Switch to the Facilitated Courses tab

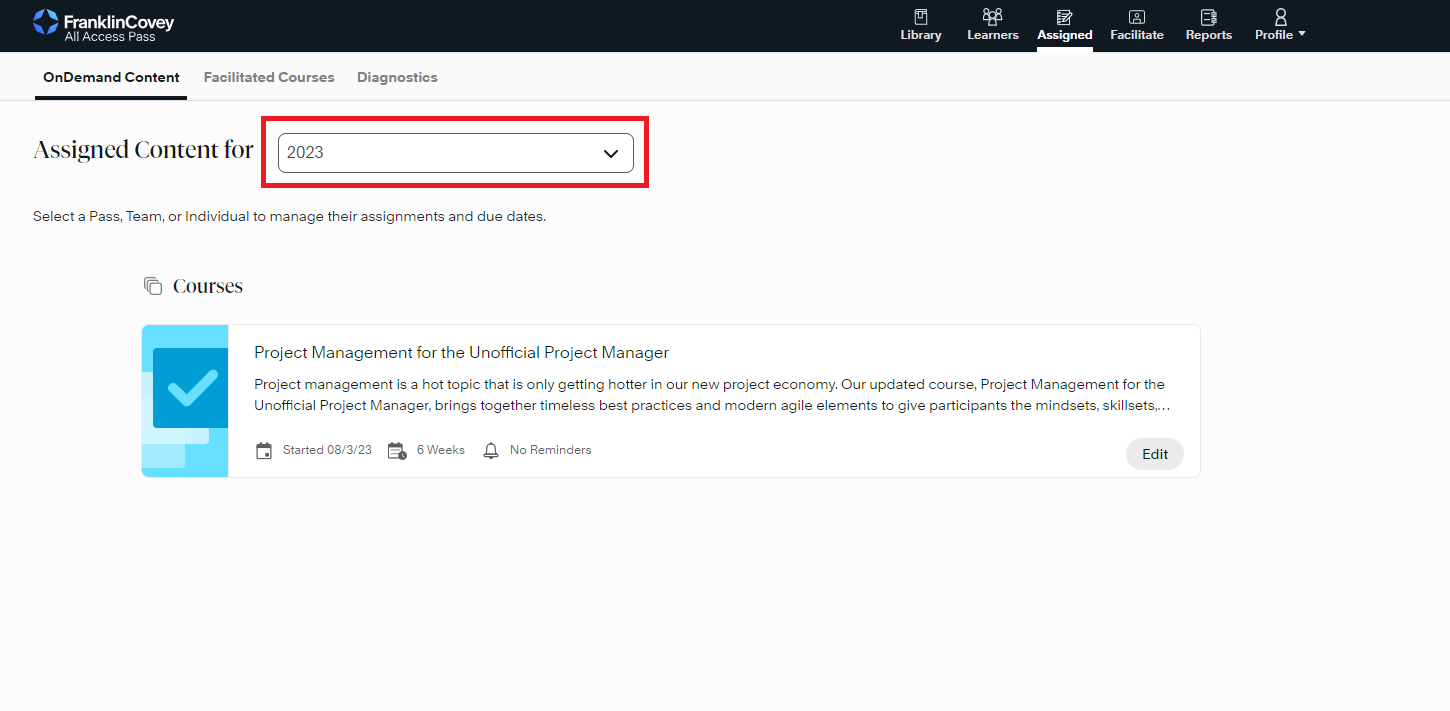tap(269, 77)
